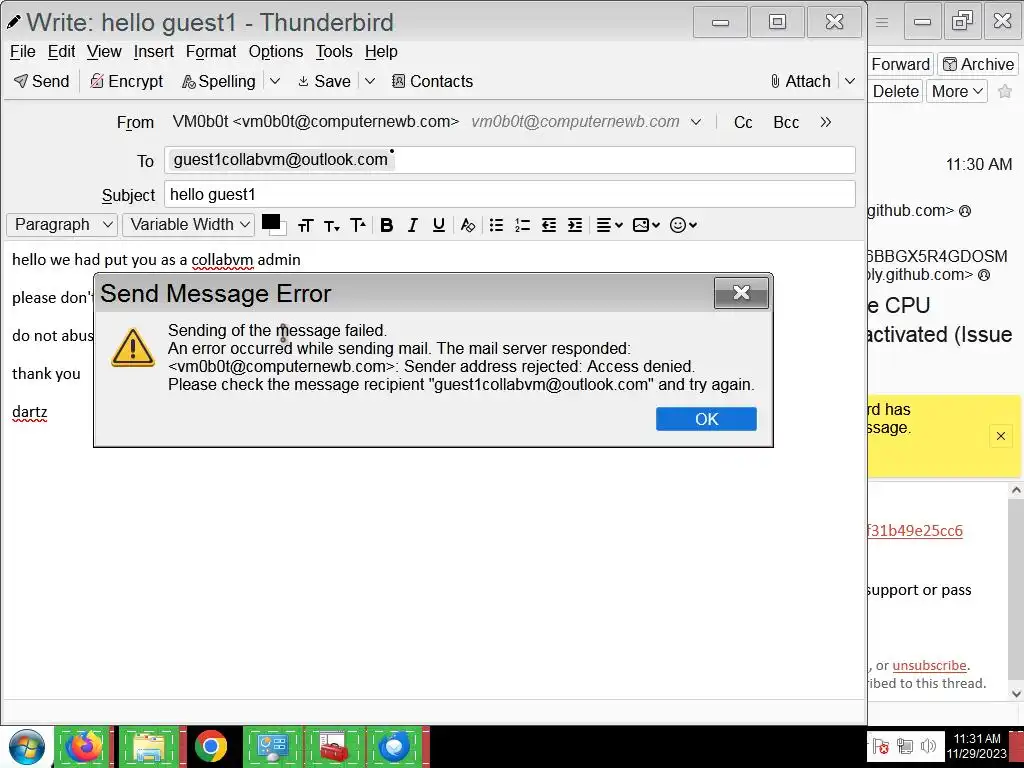This screenshot has width=1024, height=768.
Task: Open Save options dropdown arrow
Action: pos(370,81)
